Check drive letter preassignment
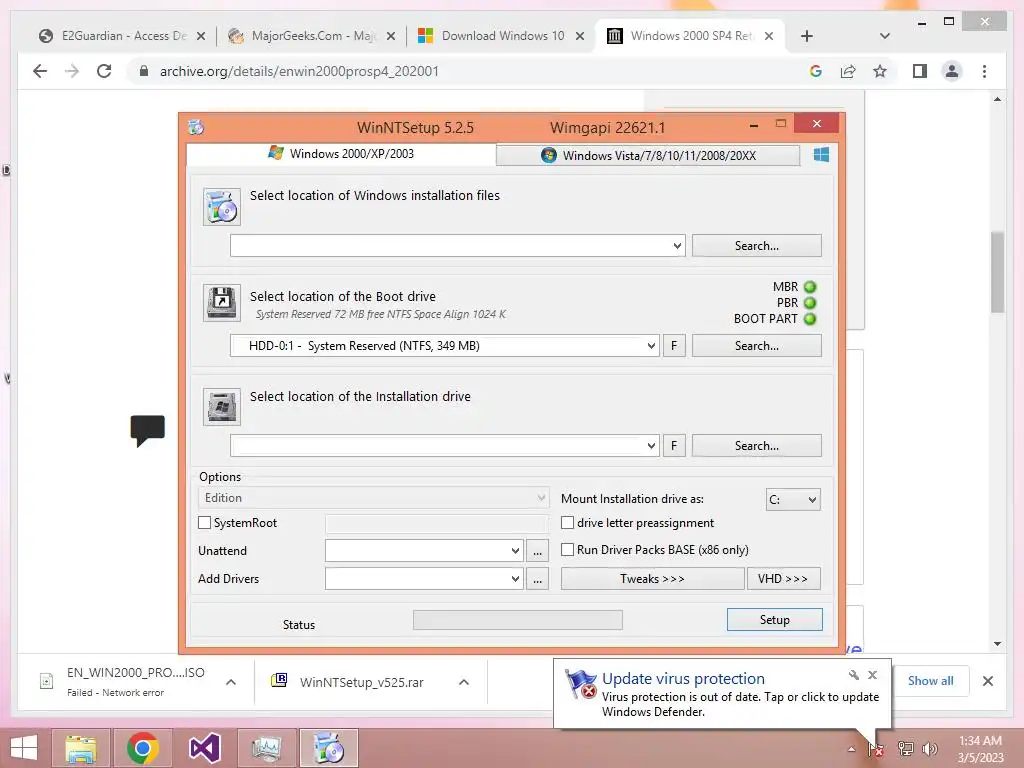The height and width of the screenshot is (768, 1024). pyautogui.click(x=568, y=522)
